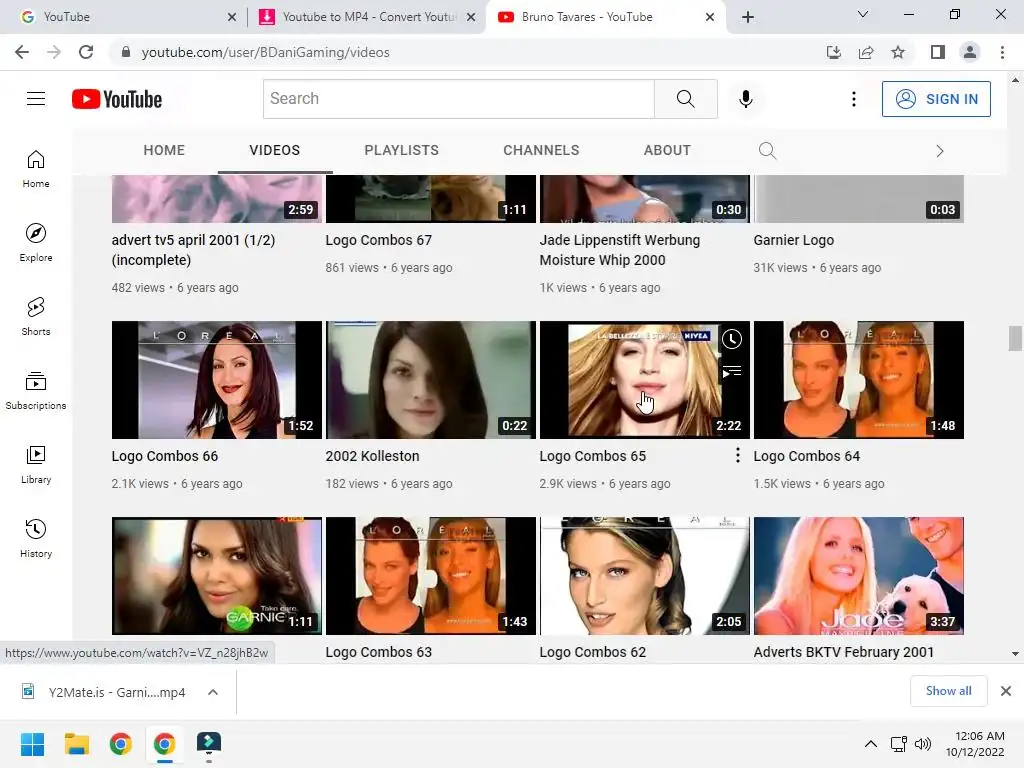Select the VIDEOS tab
This screenshot has height=768, width=1024.
[274, 150]
